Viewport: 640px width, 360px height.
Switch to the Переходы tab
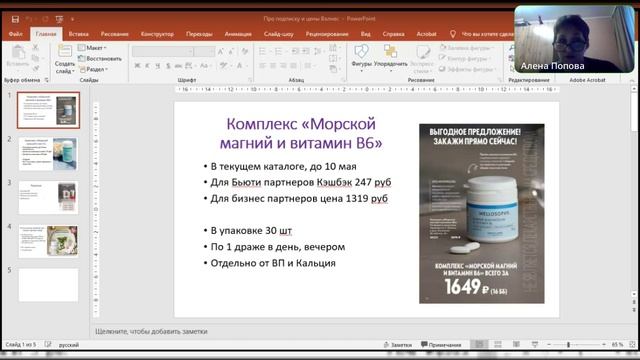199,34
